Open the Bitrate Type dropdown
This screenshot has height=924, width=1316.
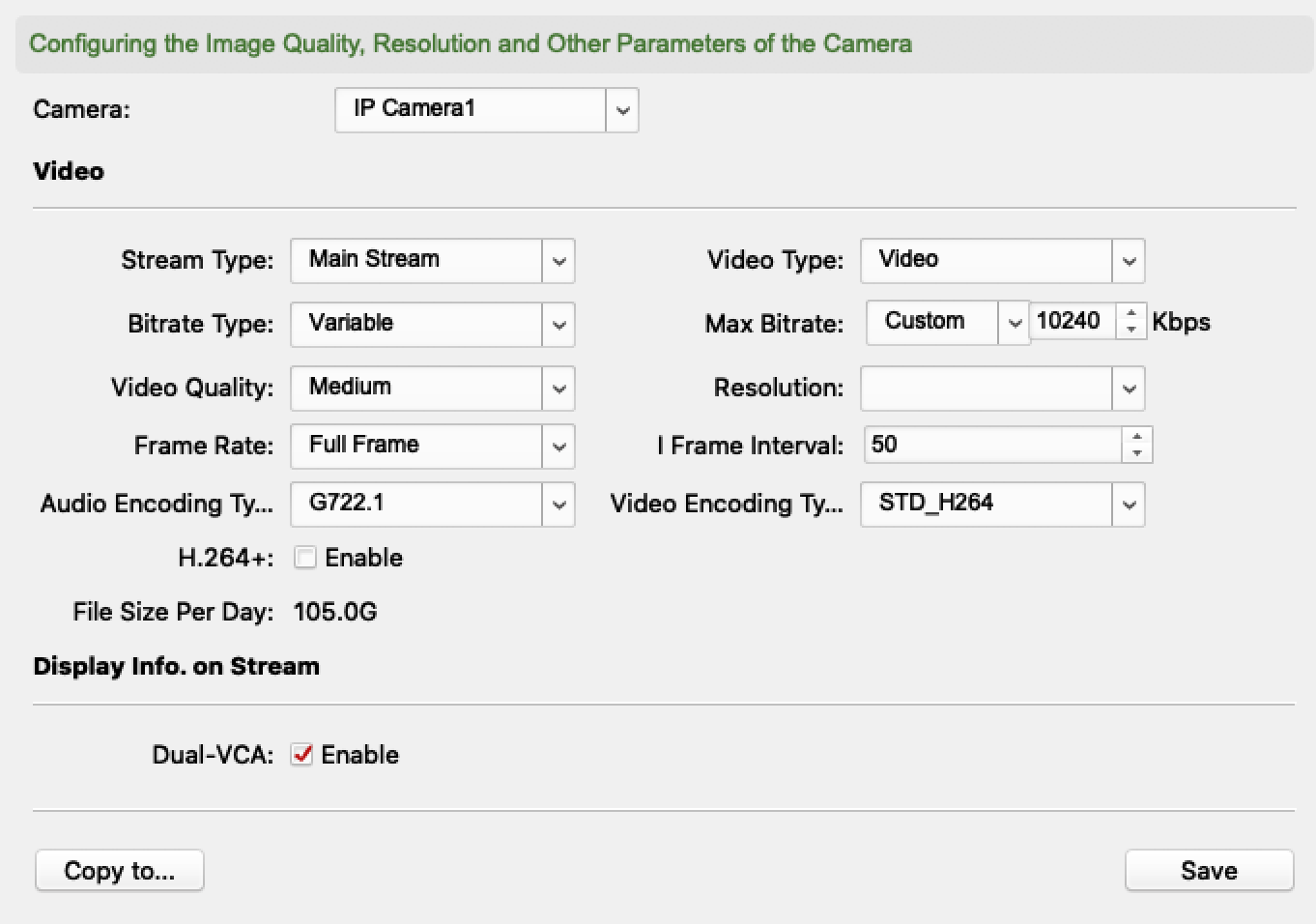tap(558, 325)
